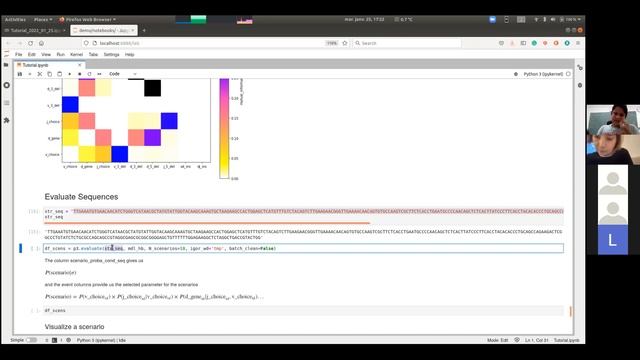Restart kernel and run all cells icon

[x=99, y=74]
